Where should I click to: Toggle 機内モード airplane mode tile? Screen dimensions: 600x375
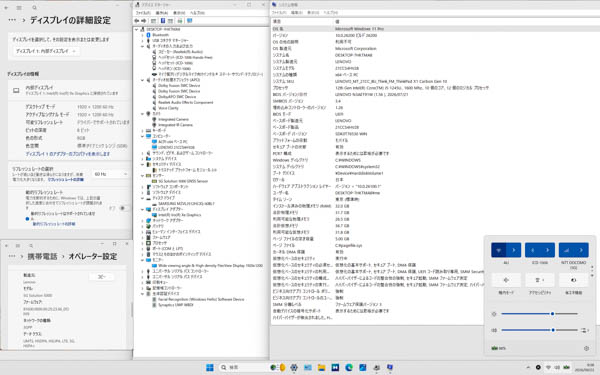click(506, 280)
